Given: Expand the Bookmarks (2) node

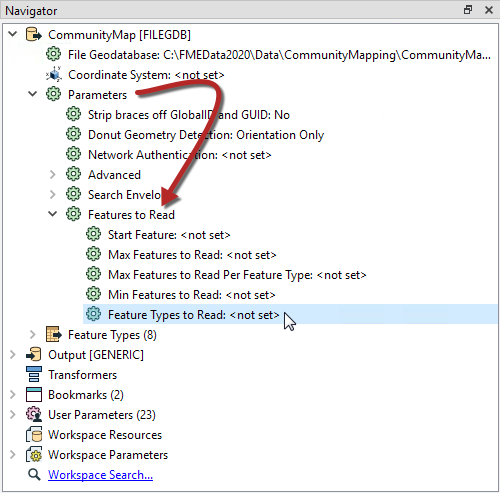Looking at the screenshot, I should pos(13,395).
